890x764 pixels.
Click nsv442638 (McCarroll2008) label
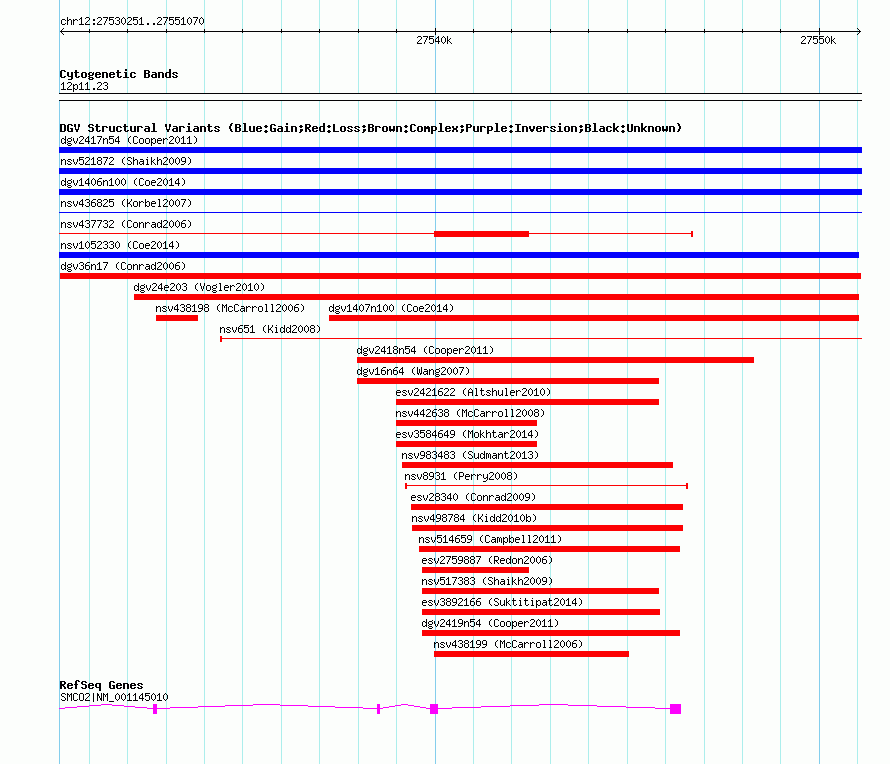pyautogui.click(x=470, y=413)
